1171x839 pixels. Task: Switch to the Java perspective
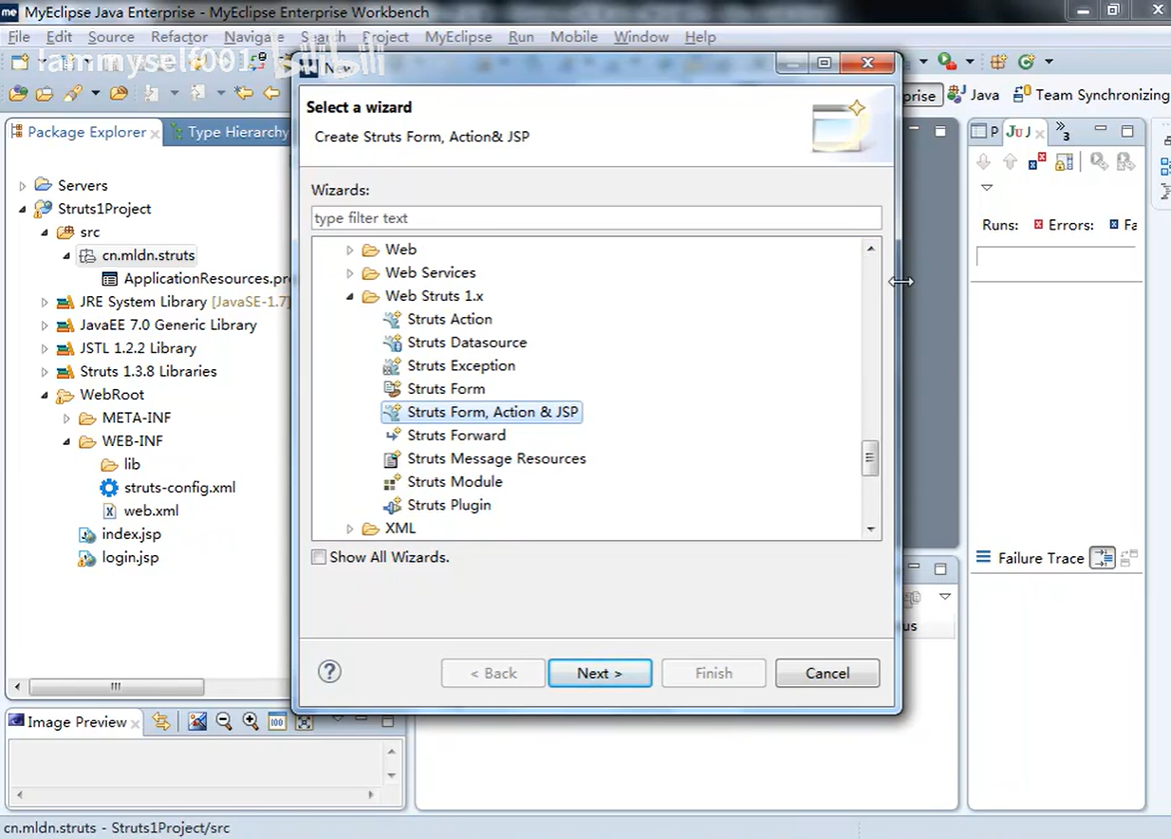974,95
